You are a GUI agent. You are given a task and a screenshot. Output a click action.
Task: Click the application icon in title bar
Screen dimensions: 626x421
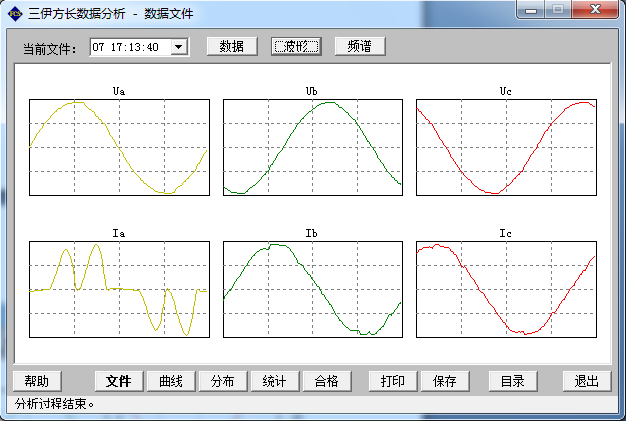[15, 14]
